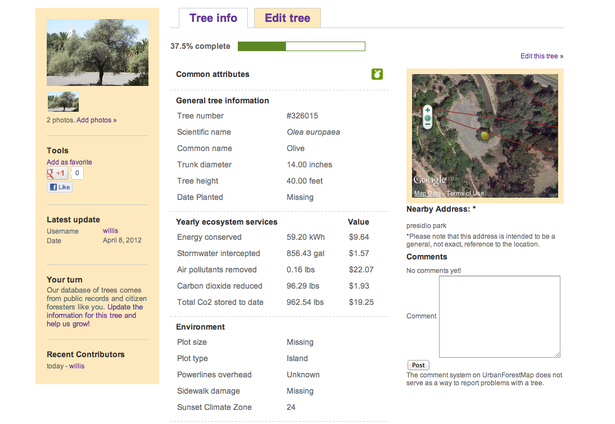Click the Facebook Like button
The width and height of the screenshot is (615, 424).
point(60,187)
